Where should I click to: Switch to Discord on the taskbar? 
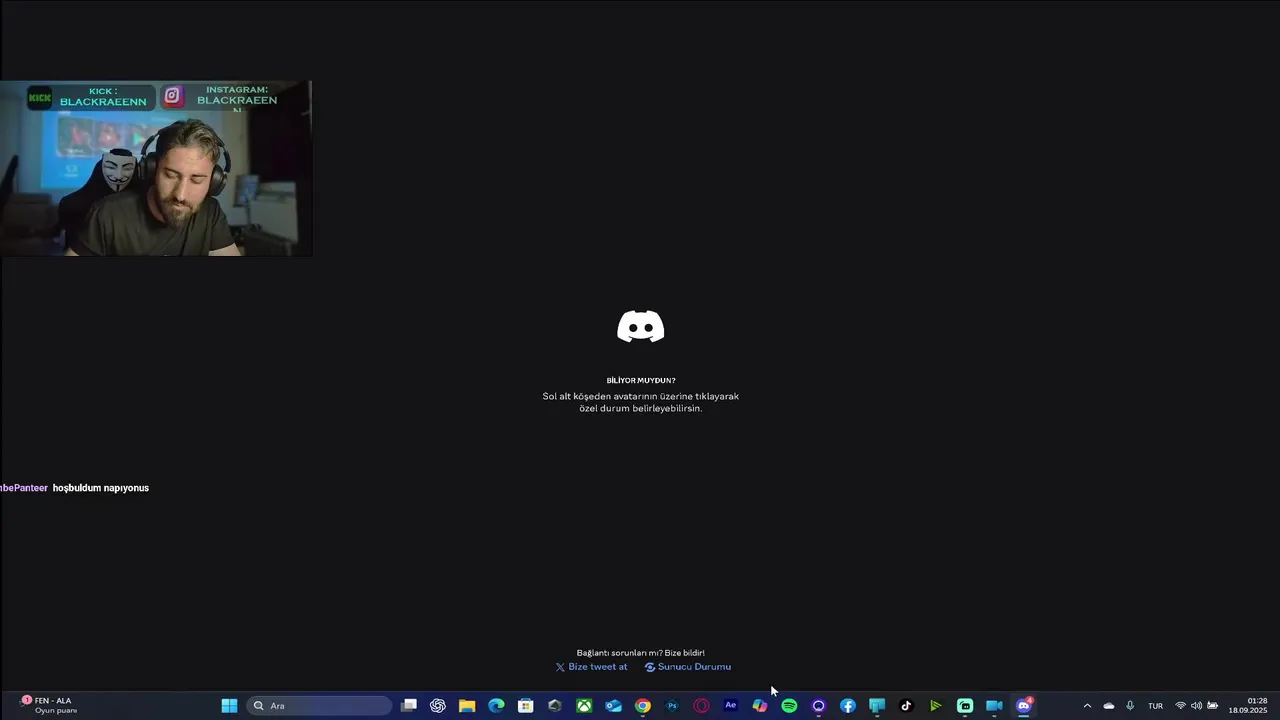[1024, 706]
